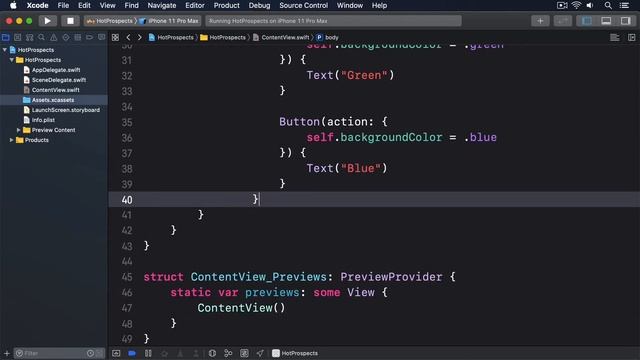Toggle the inspectors panel visibility
This screenshot has height=360, width=640.
pos(625,21)
